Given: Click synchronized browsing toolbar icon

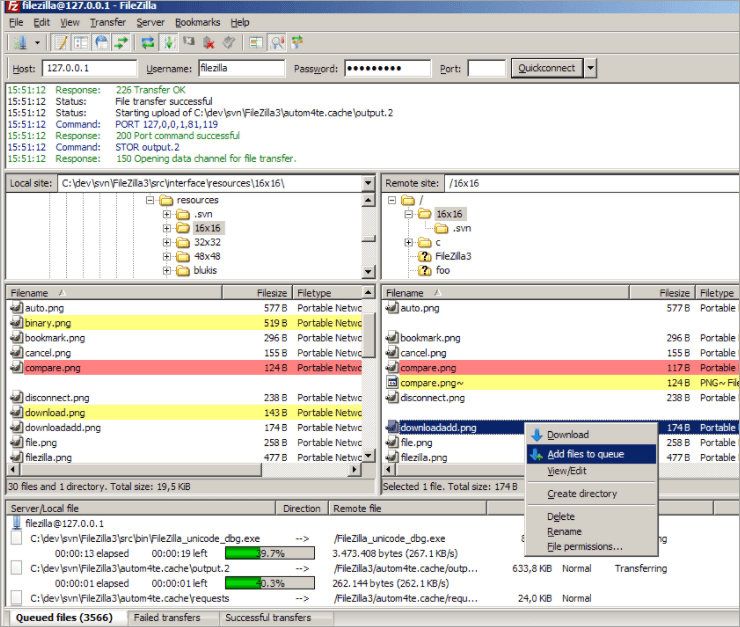Looking at the screenshot, I should (x=297, y=43).
